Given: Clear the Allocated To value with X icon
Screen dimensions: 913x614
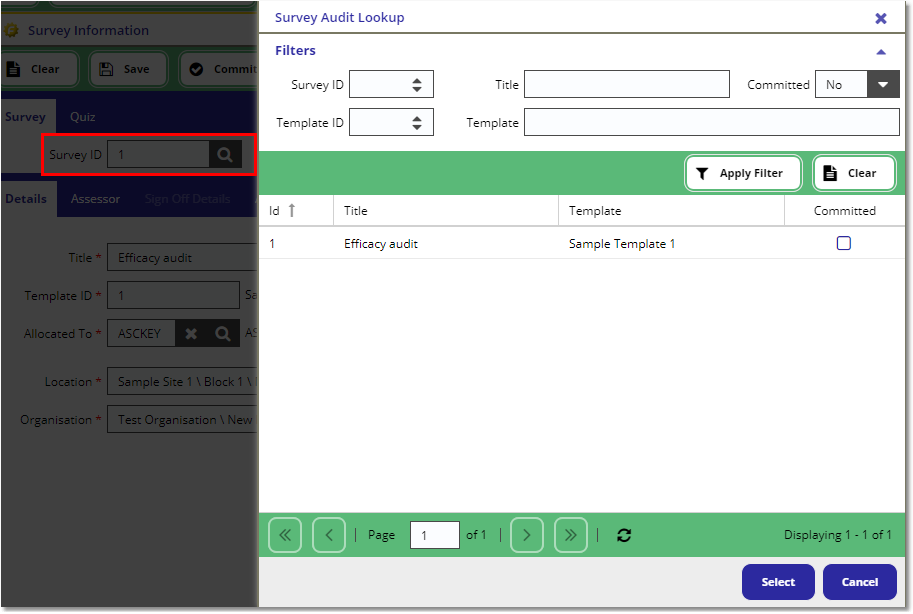Looking at the screenshot, I should pyautogui.click(x=191, y=333).
